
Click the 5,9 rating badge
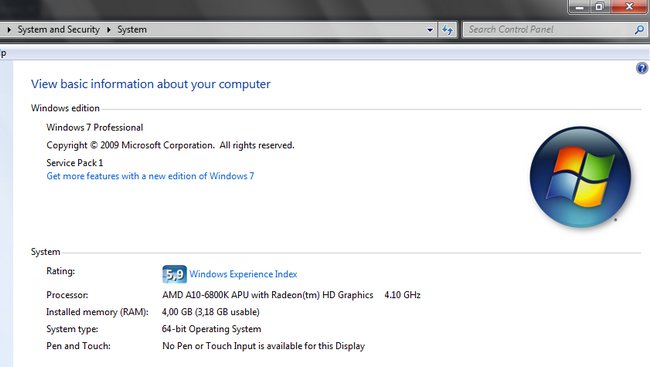(174, 274)
